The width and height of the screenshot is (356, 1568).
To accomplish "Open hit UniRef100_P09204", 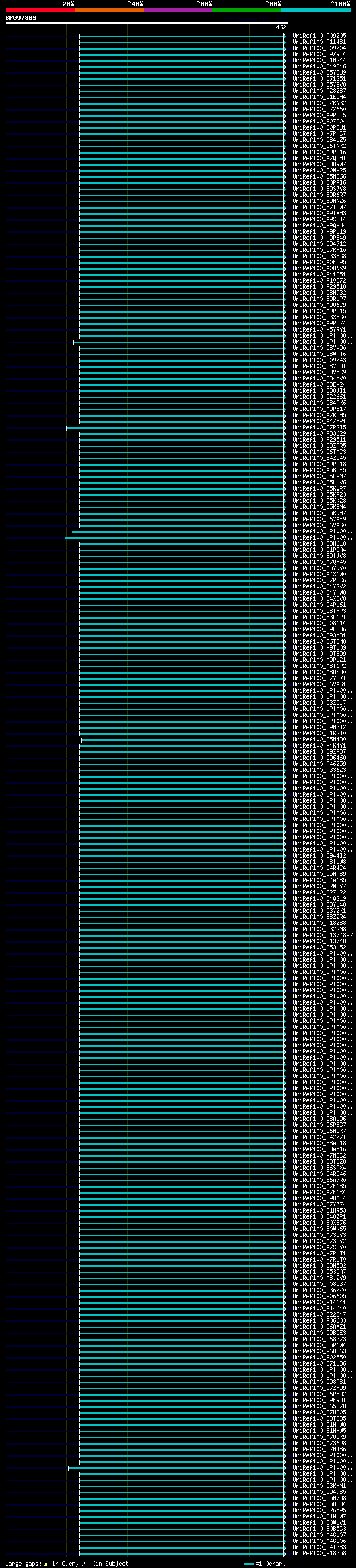I will (319, 48).
